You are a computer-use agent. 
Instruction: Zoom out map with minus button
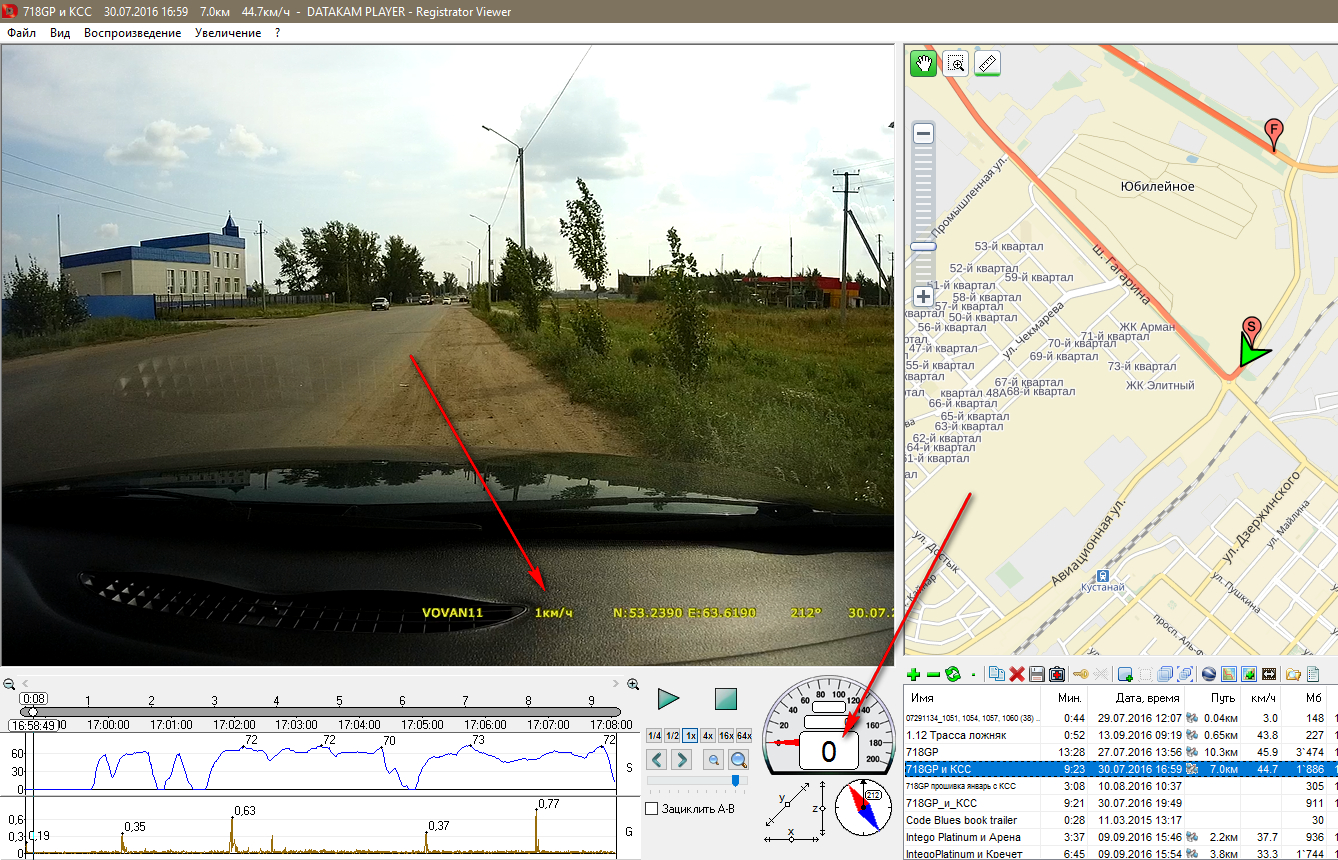(924, 134)
